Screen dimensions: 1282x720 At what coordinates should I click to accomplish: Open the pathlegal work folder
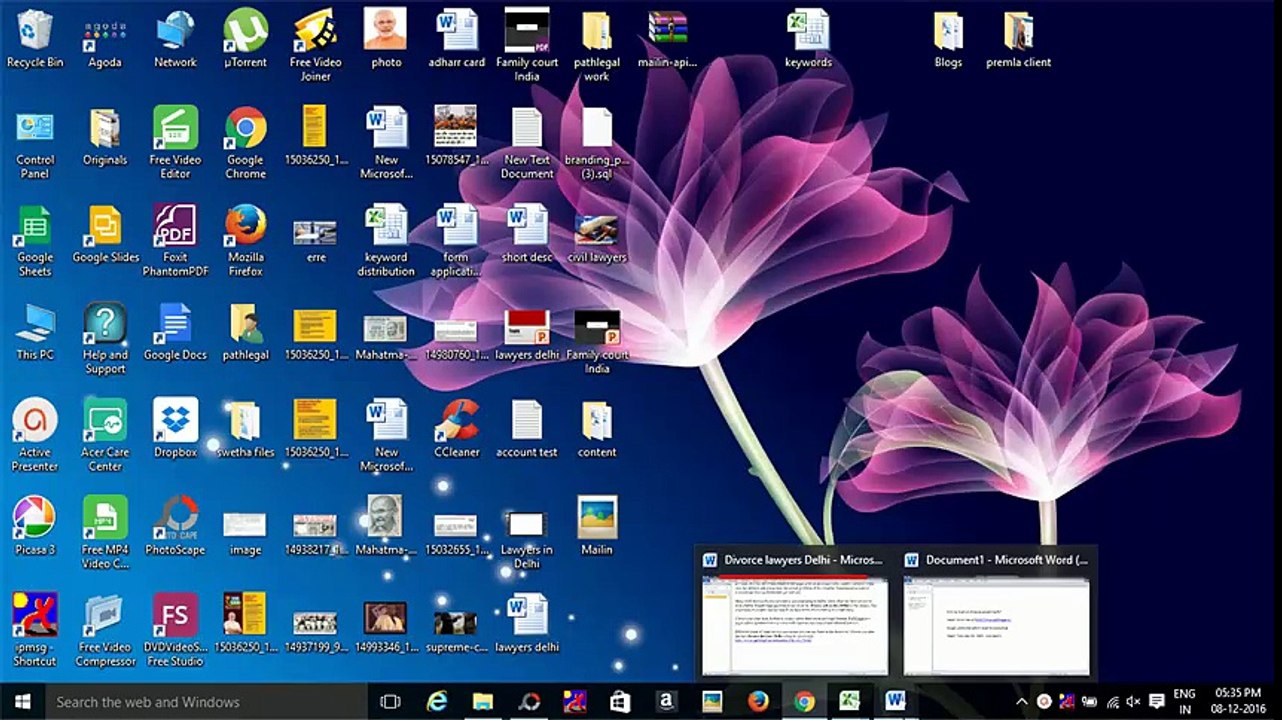point(597,46)
